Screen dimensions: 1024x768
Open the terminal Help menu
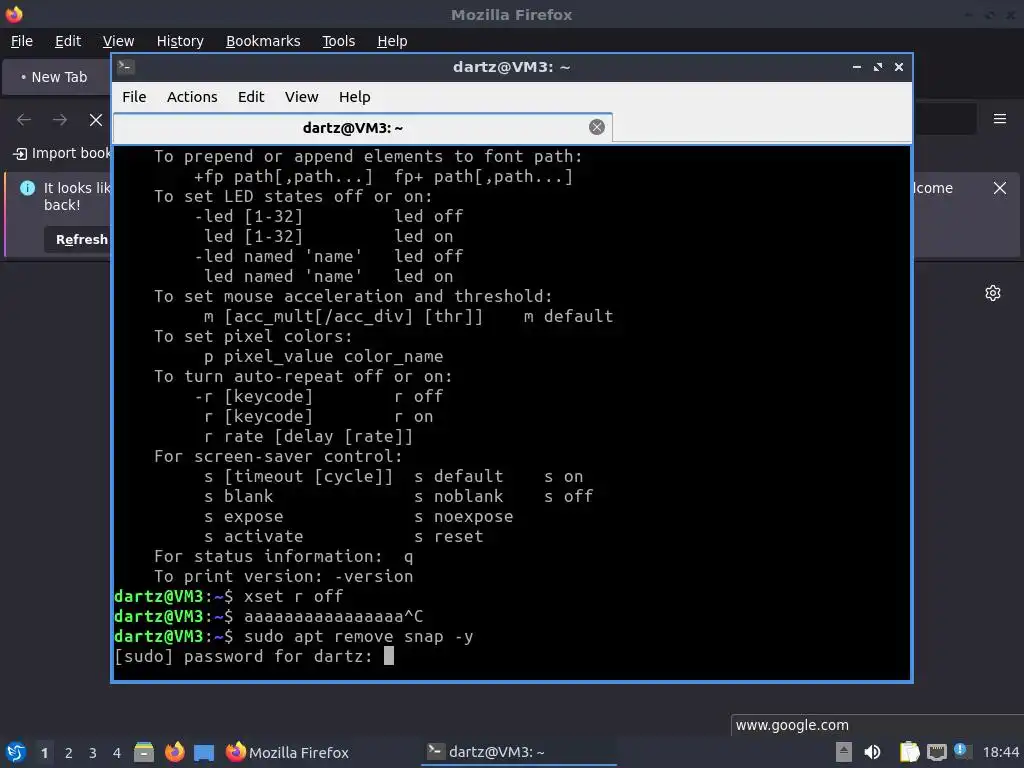355,97
